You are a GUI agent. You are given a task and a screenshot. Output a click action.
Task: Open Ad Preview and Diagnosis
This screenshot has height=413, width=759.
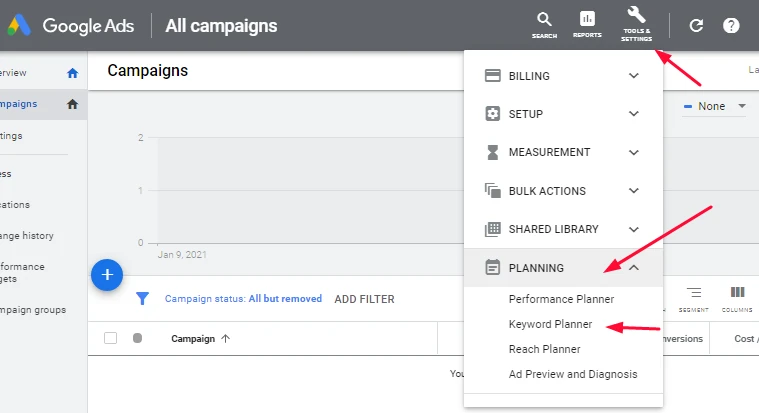573,374
